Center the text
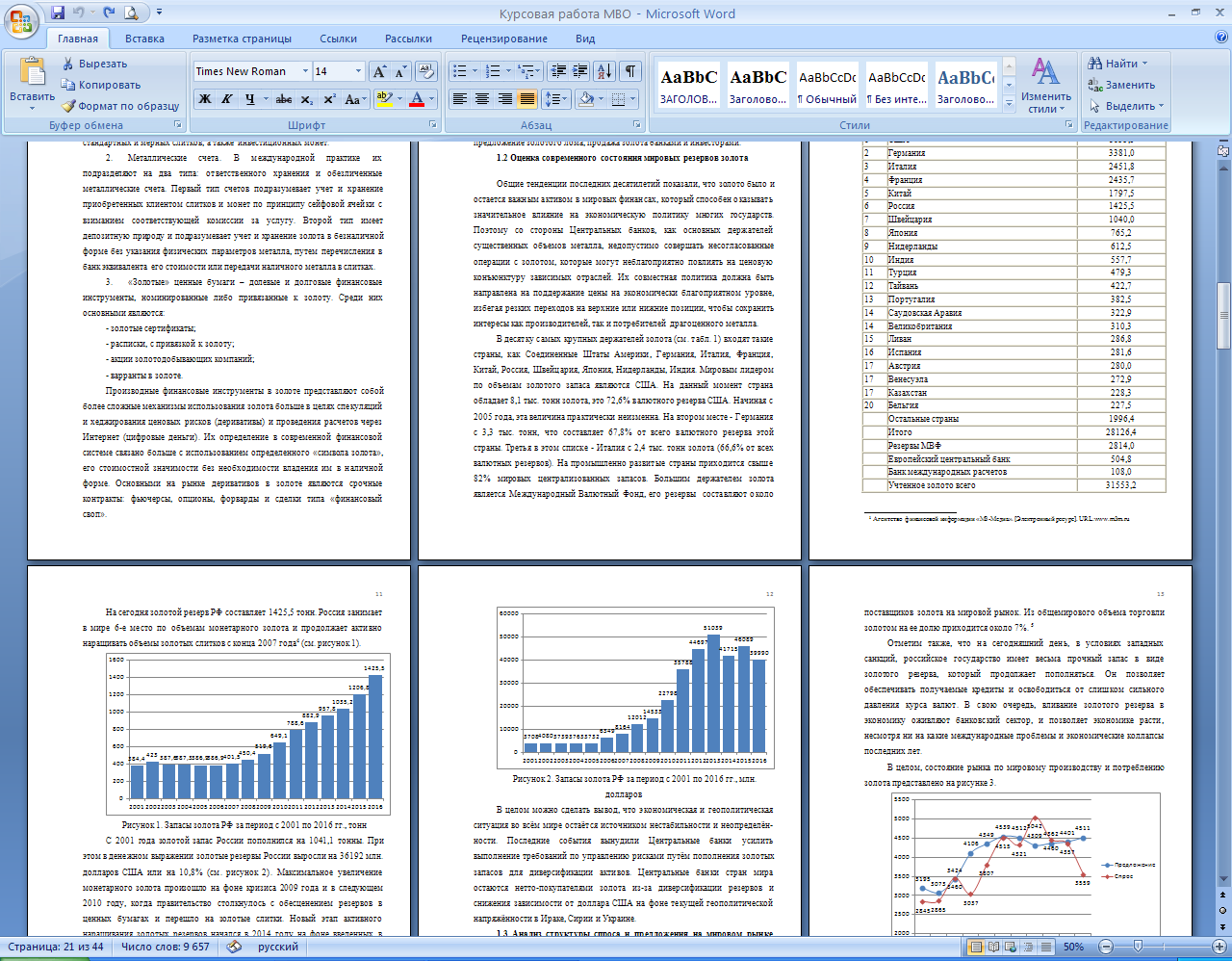The width and height of the screenshot is (1232, 961). 482,99
